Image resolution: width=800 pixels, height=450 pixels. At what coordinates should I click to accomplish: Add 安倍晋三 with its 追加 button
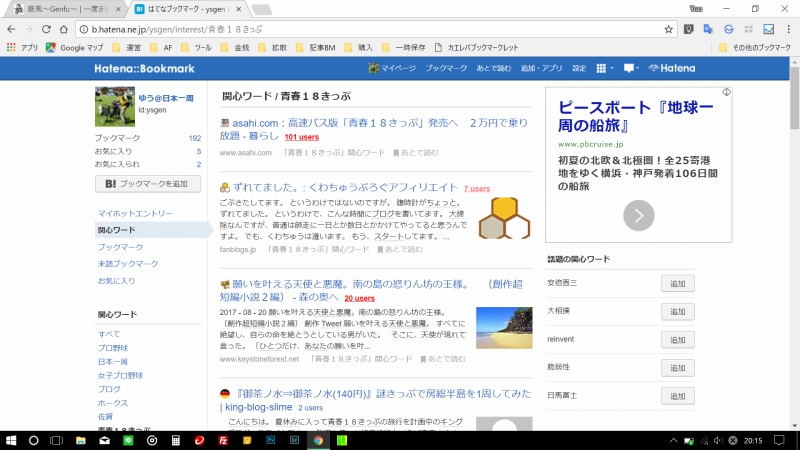[678, 284]
